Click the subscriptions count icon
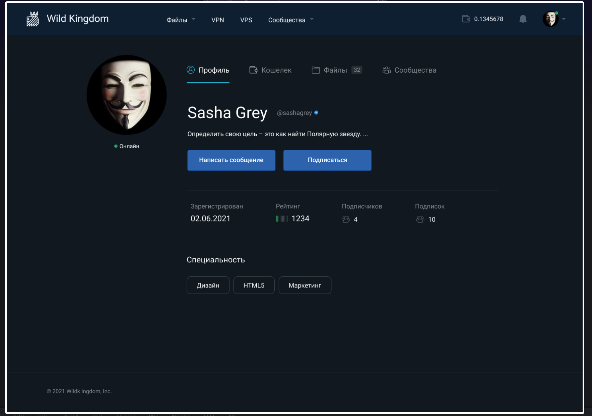The height and width of the screenshot is (416, 592). (x=420, y=220)
